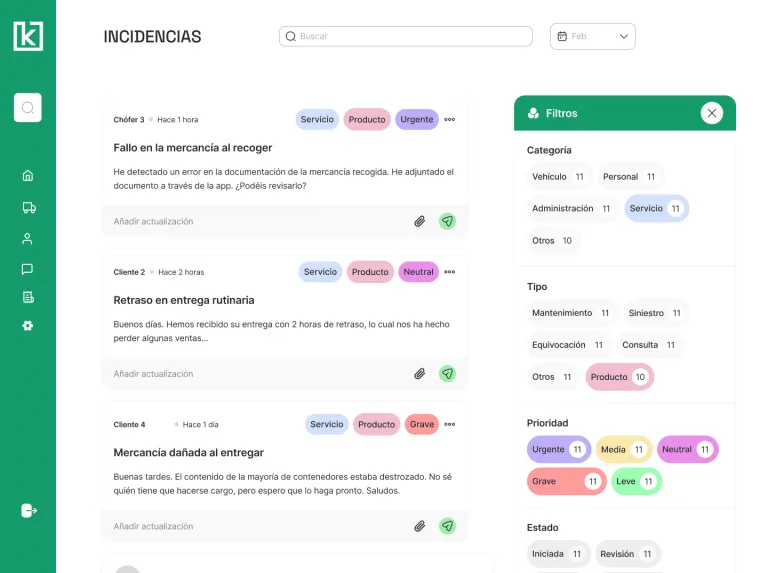
Task: Open options menu for Cliente 2 incident
Action: pos(450,272)
